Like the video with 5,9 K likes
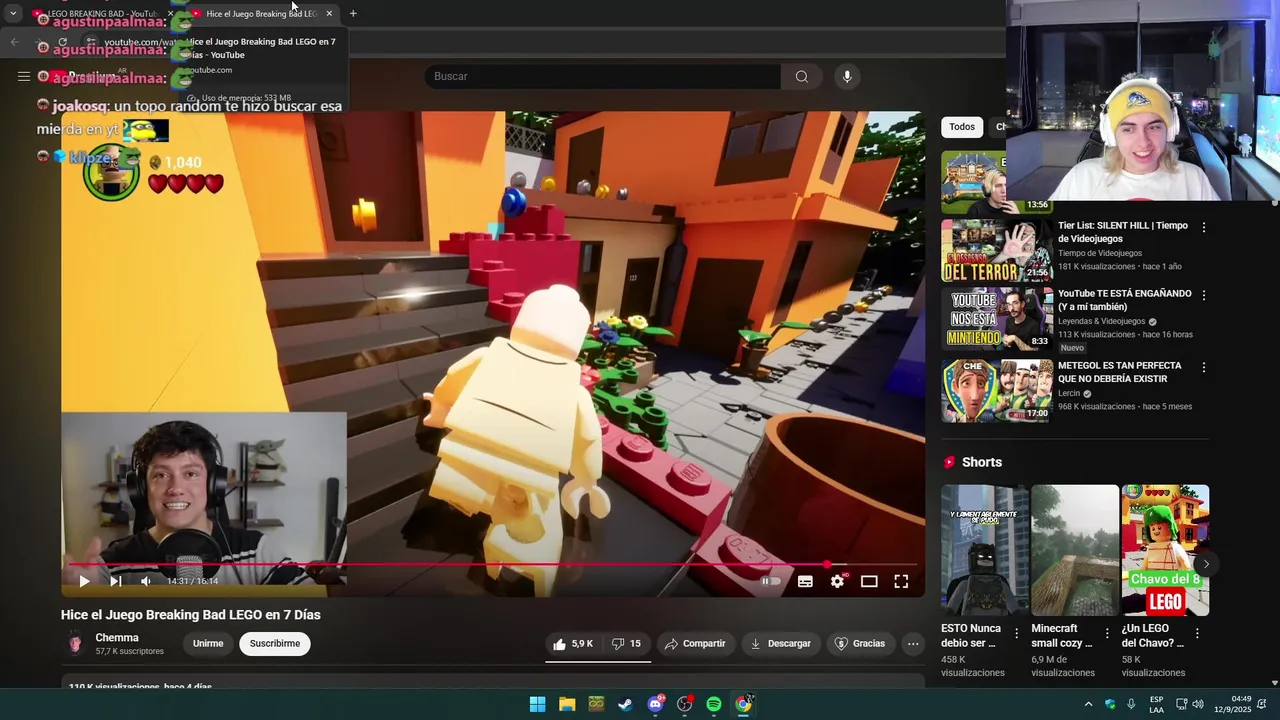The image size is (1280, 720). [x=573, y=644]
